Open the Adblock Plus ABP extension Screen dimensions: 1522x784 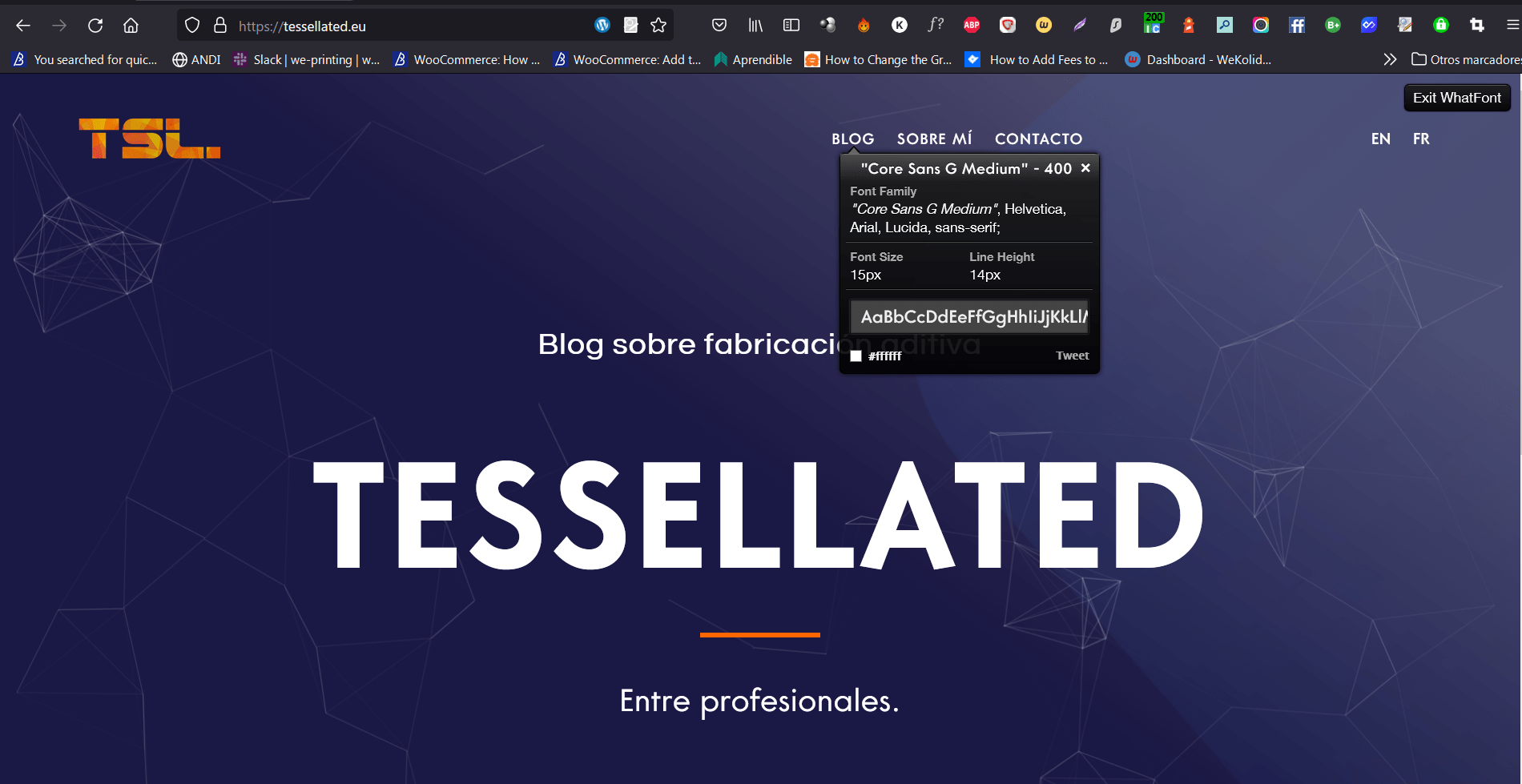972,26
